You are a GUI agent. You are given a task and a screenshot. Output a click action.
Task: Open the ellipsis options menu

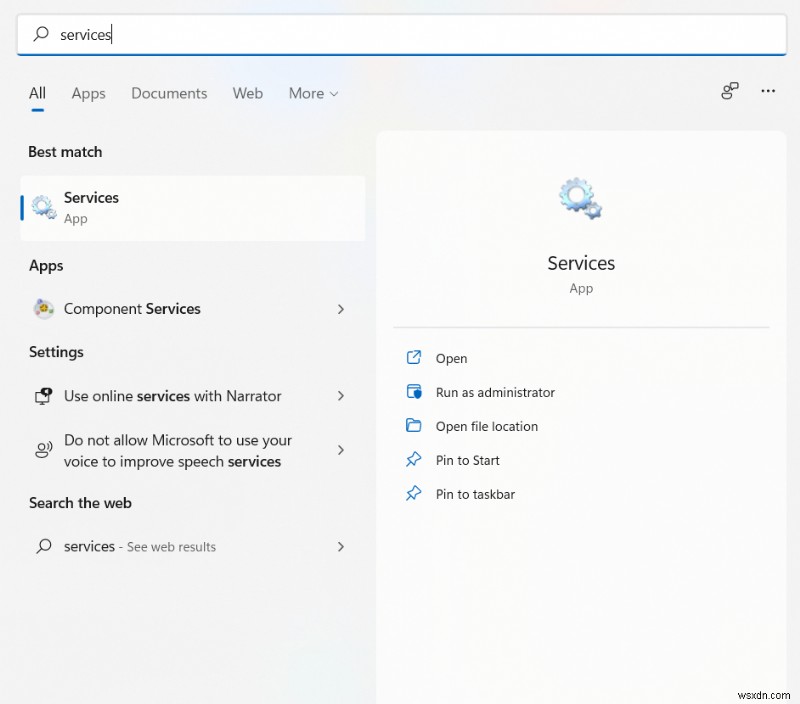[x=768, y=91]
